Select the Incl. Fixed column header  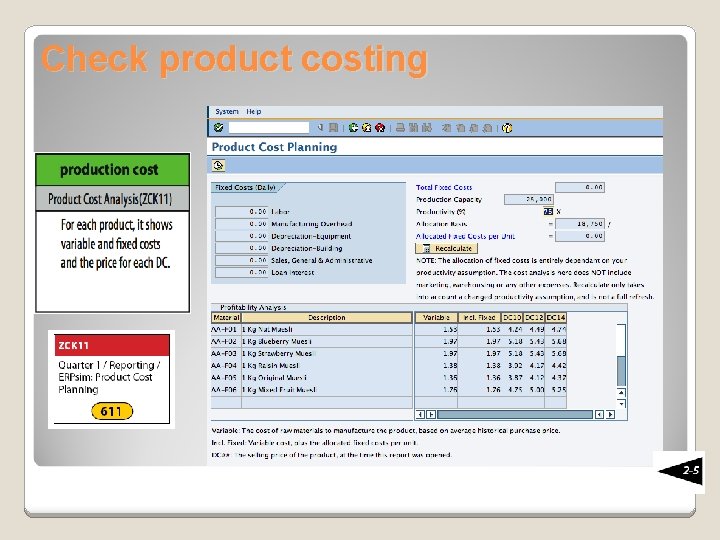479,317
